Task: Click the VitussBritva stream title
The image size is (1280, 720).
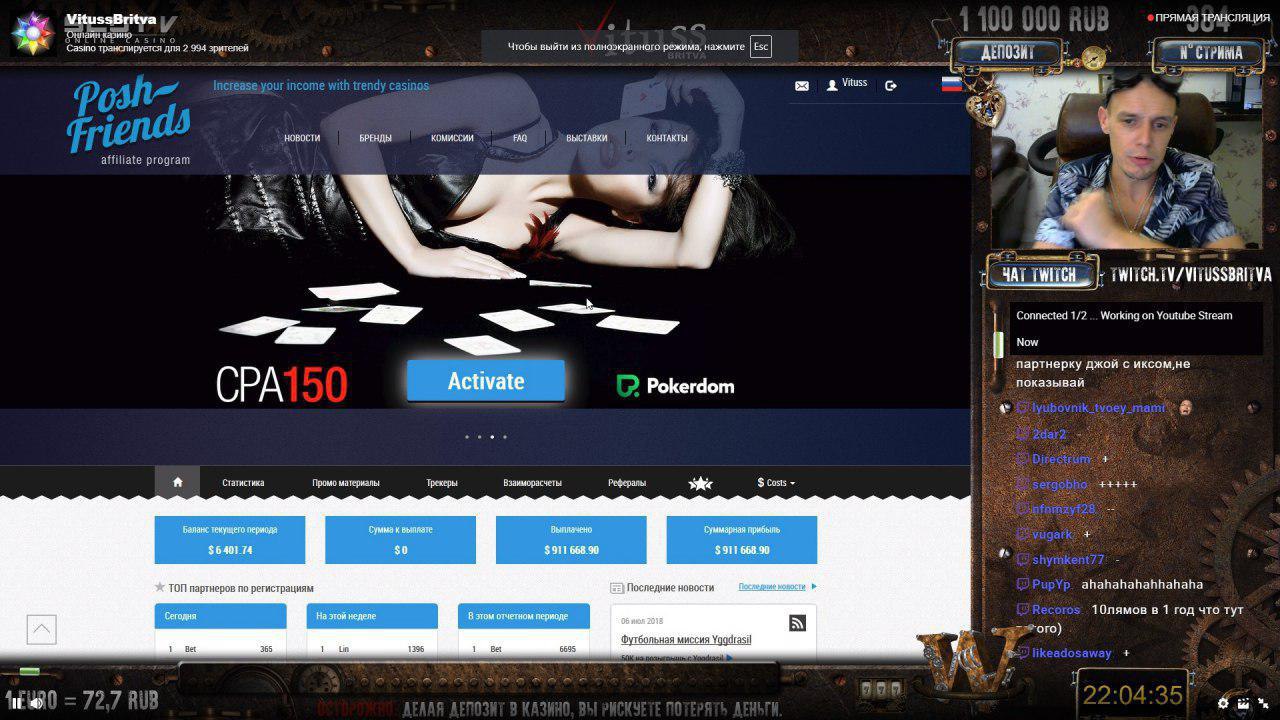Action: coord(111,19)
